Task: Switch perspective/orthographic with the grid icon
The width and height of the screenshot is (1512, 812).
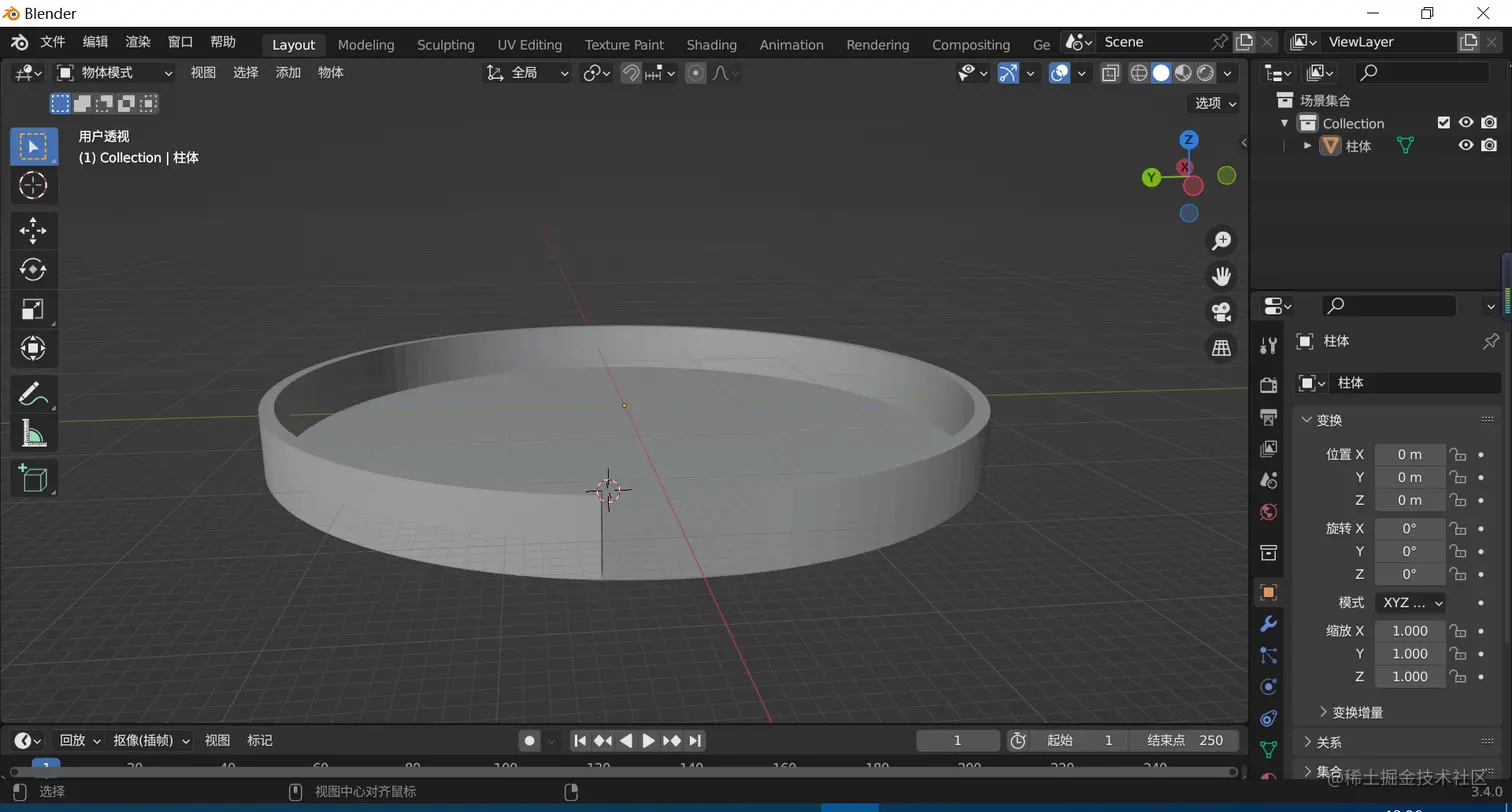Action: point(1221,347)
